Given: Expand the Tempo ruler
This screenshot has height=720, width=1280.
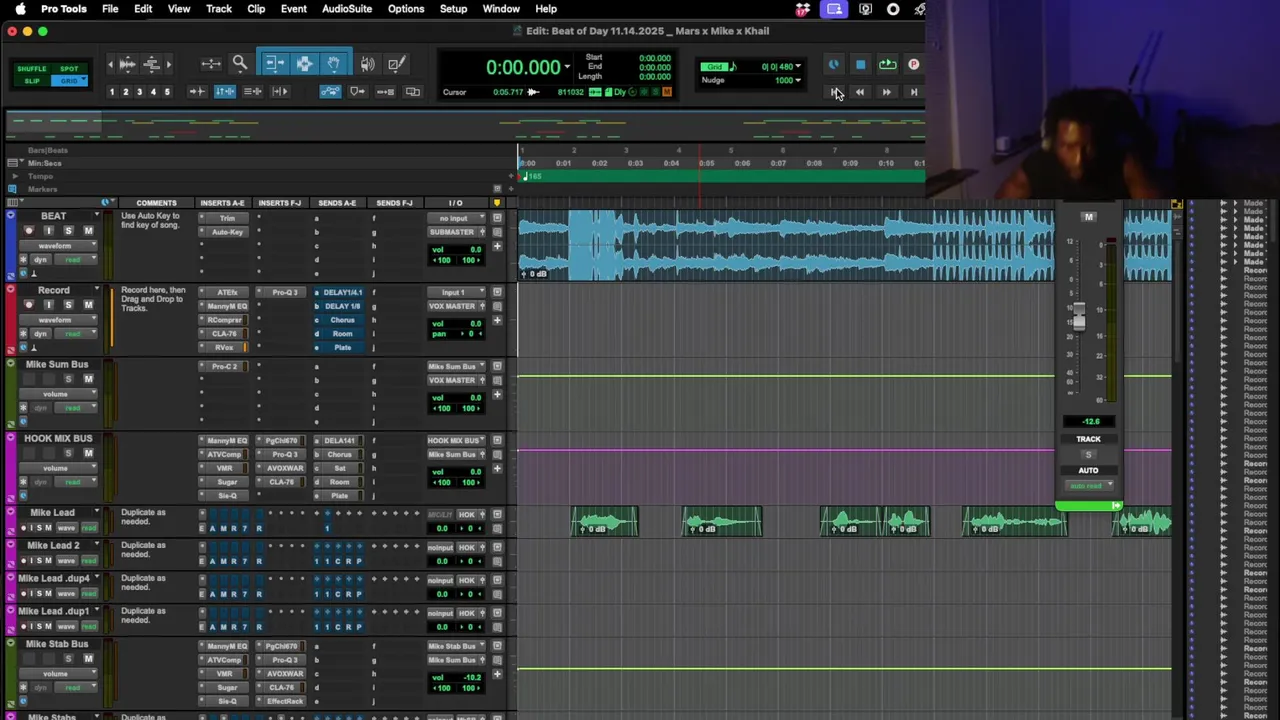Looking at the screenshot, I should [x=14, y=176].
